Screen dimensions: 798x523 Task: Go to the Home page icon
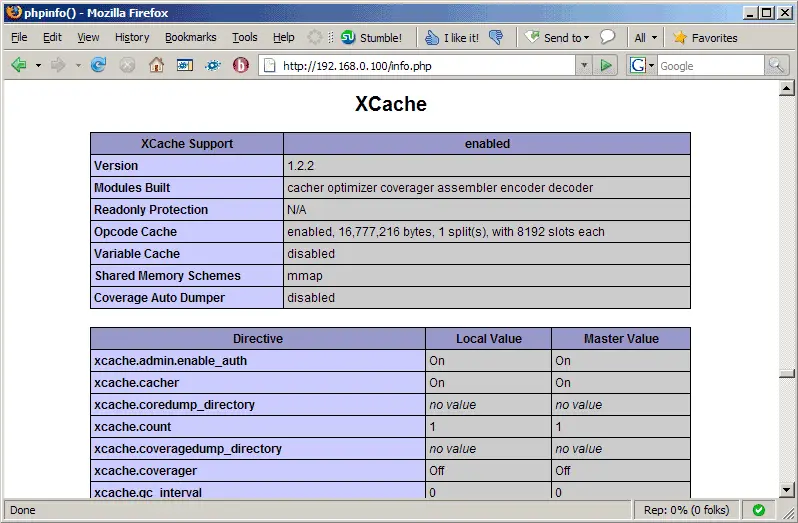click(156, 65)
